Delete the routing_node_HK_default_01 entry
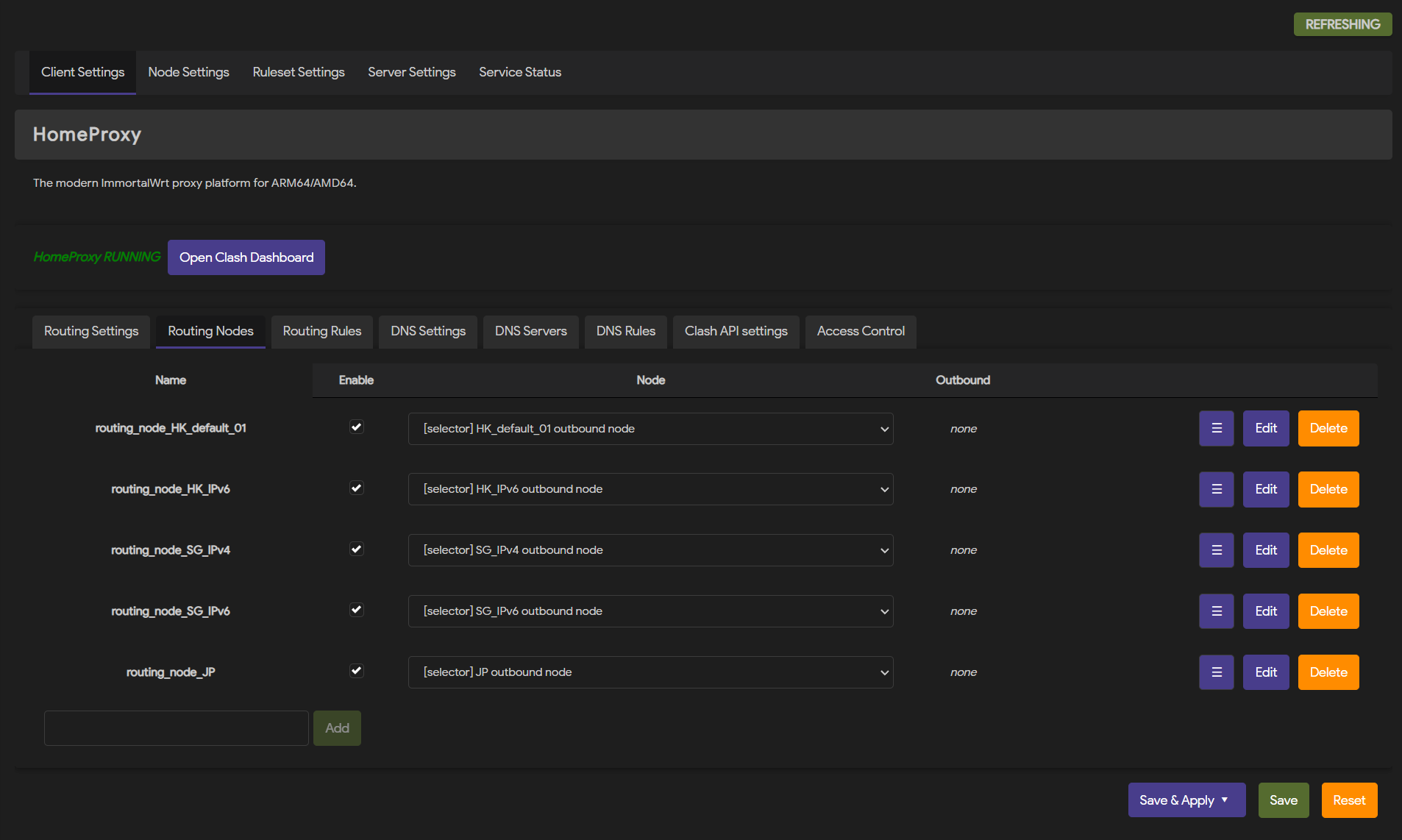 1328,428
